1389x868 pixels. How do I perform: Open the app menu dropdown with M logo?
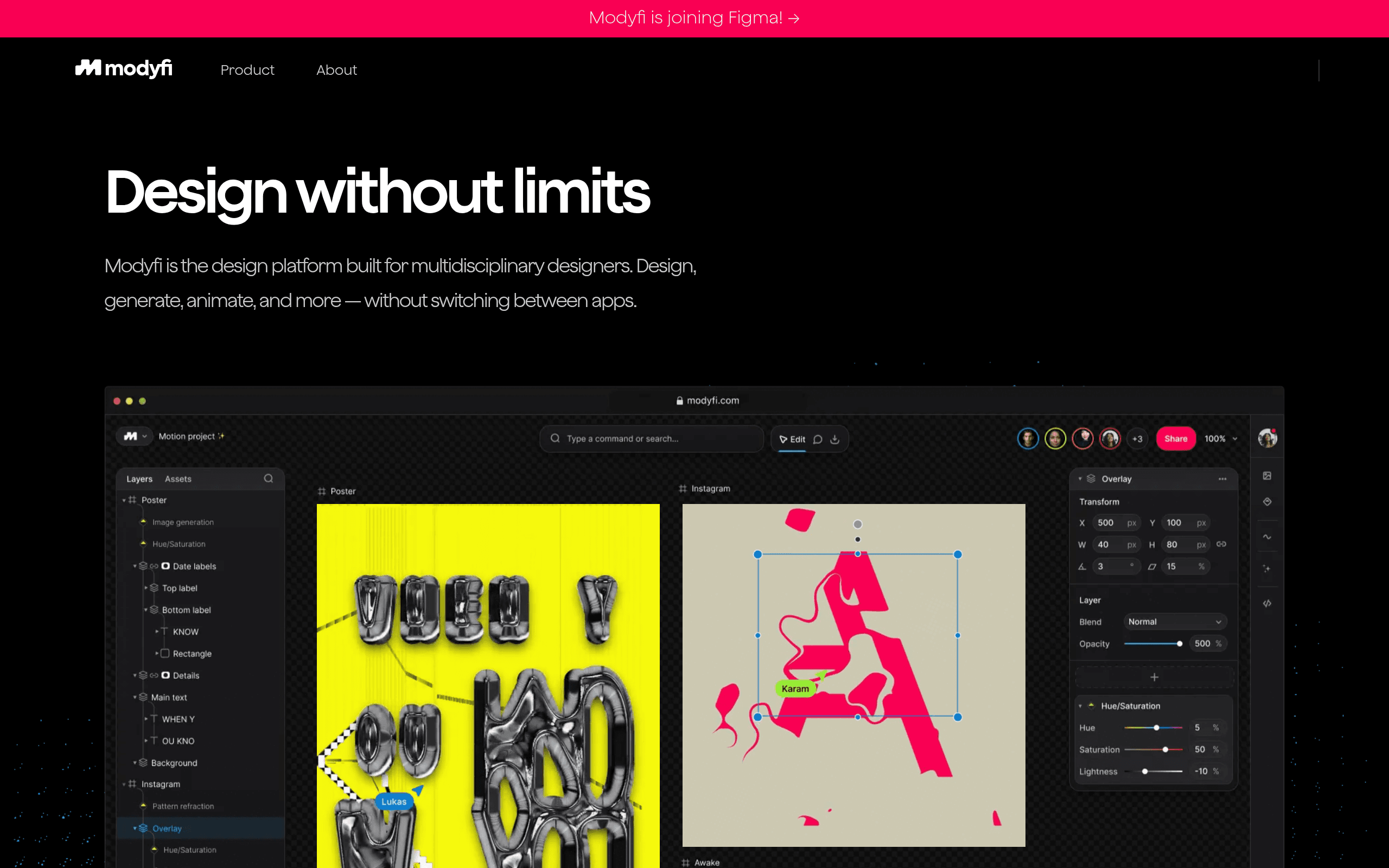[x=136, y=436]
